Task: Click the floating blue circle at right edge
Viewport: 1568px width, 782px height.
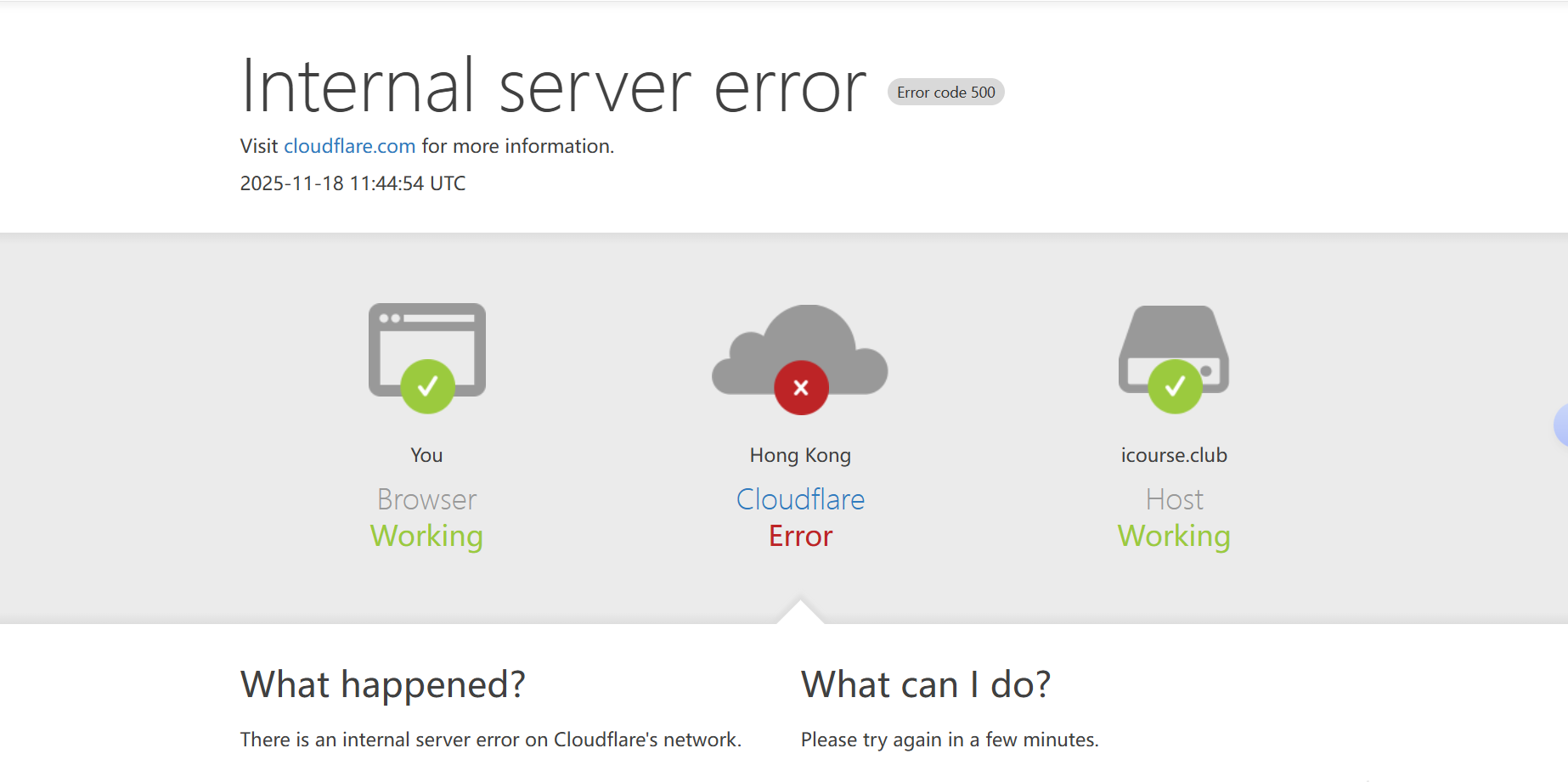Action: coord(1561,425)
